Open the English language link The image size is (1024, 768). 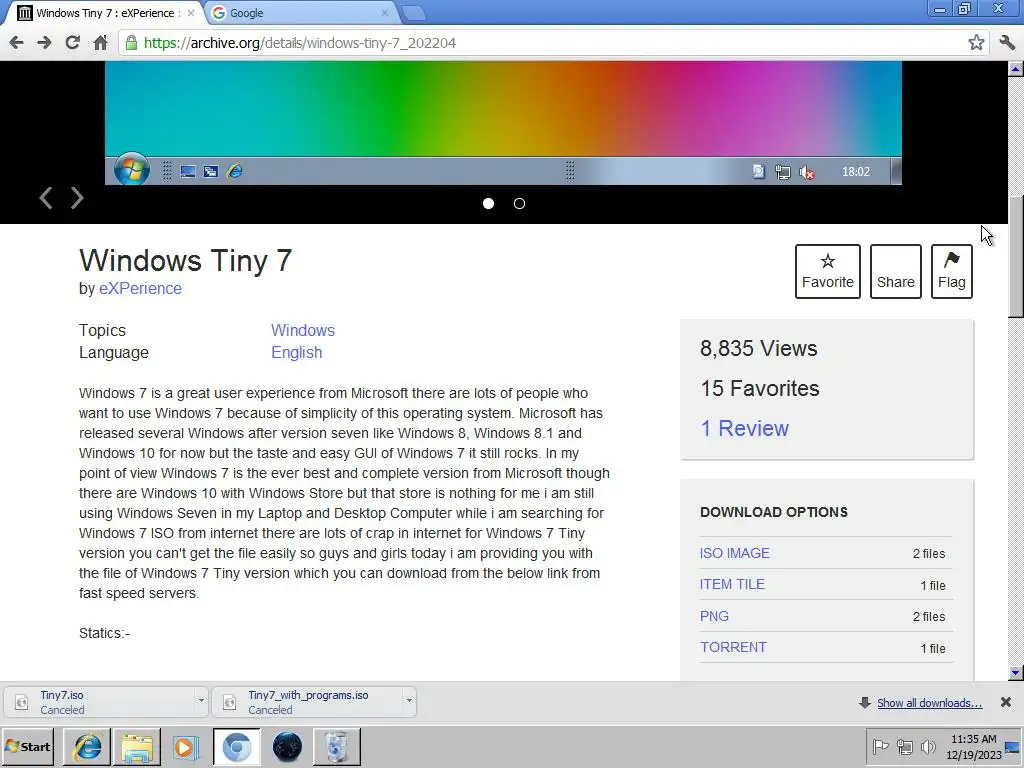296,353
